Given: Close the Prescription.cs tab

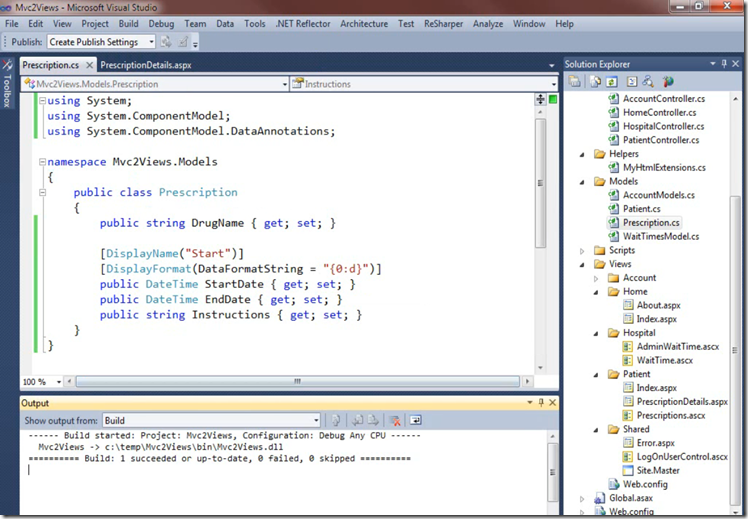Looking at the screenshot, I should point(89,65).
